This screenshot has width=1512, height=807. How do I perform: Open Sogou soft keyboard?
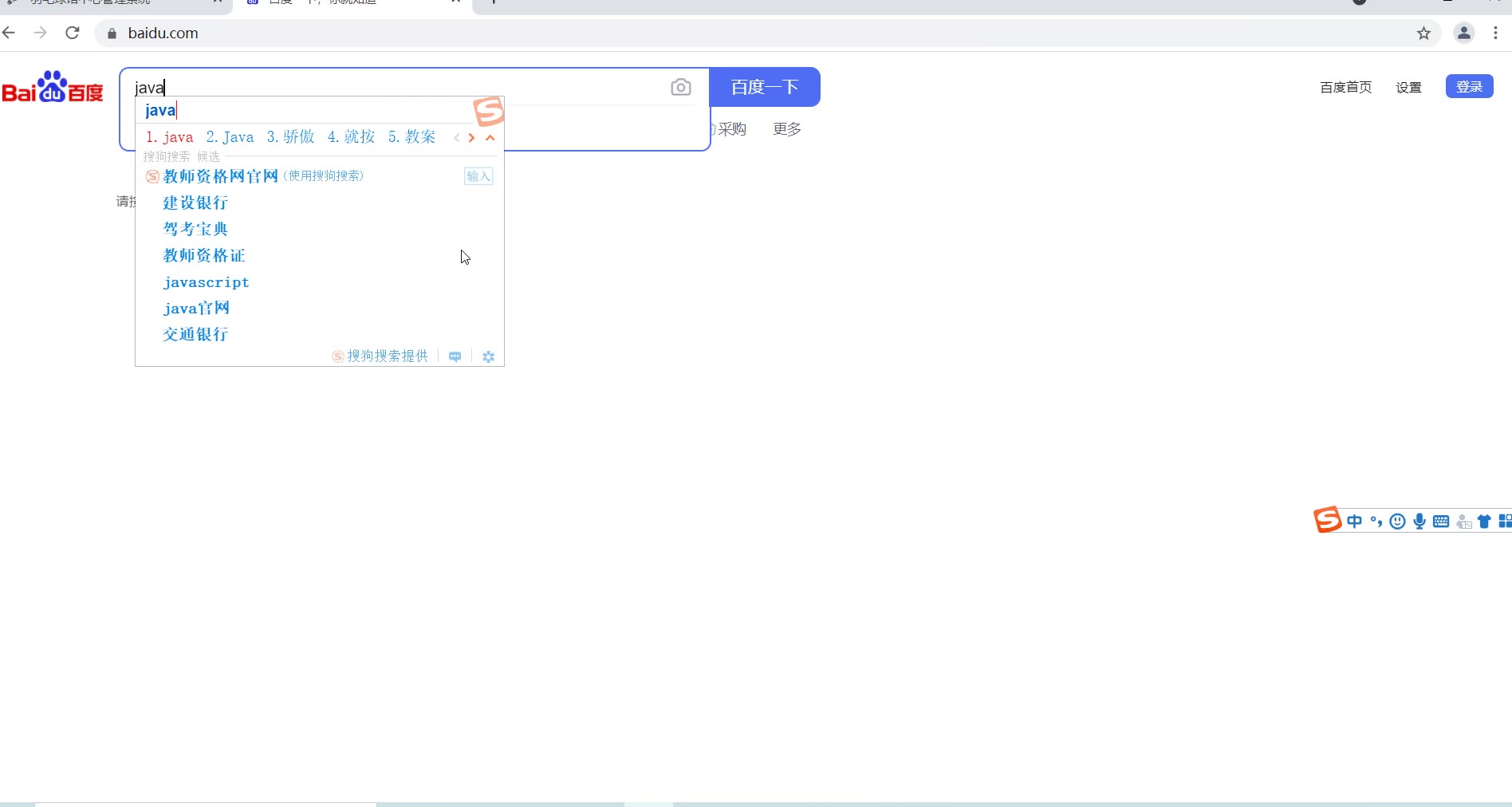[x=1441, y=522]
